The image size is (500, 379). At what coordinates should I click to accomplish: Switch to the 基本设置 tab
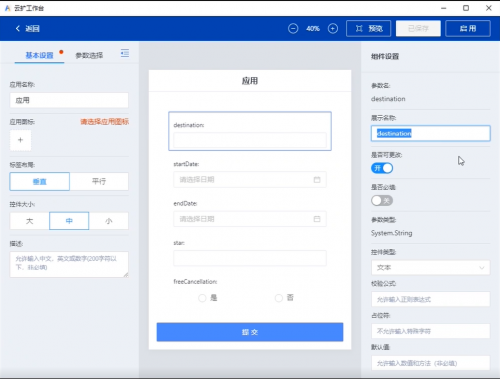tap(39, 55)
